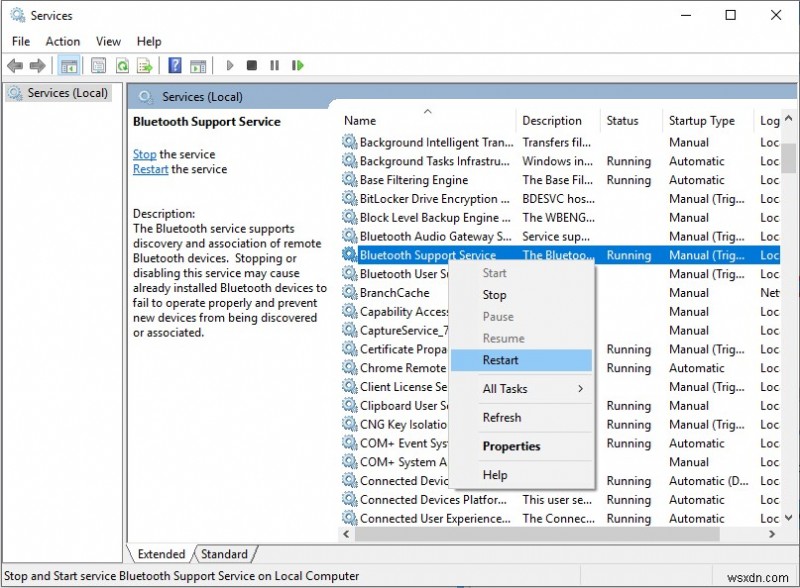The height and width of the screenshot is (588, 800).
Task: Select the Export List toolbar icon
Action: tap(146, 65)
